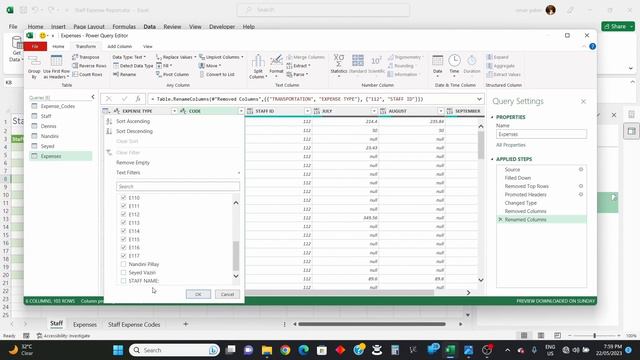Click Detect Data Type
The height and width of the screenshot is (360, 640).
tap(133, 66)
